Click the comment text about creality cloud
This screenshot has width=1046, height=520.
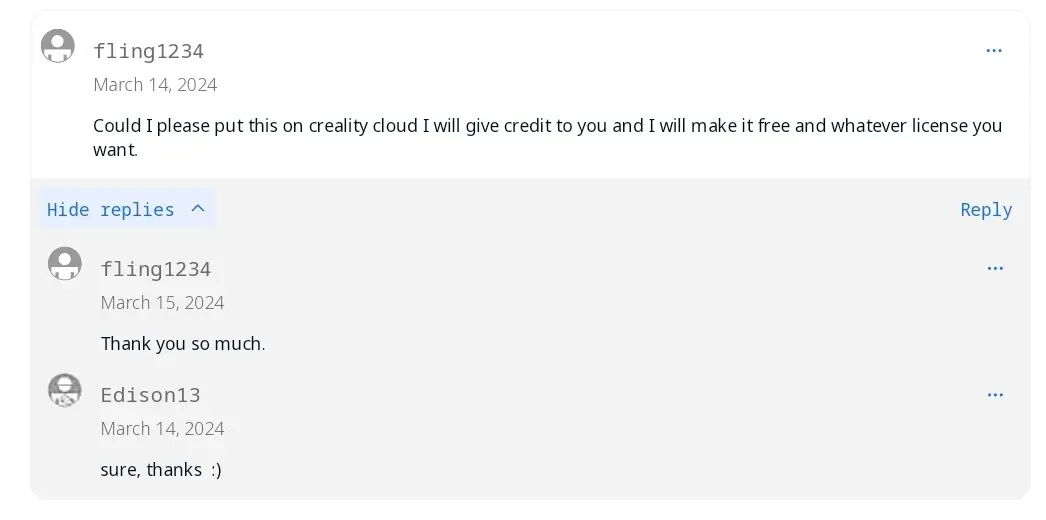[x=548, y=137]
